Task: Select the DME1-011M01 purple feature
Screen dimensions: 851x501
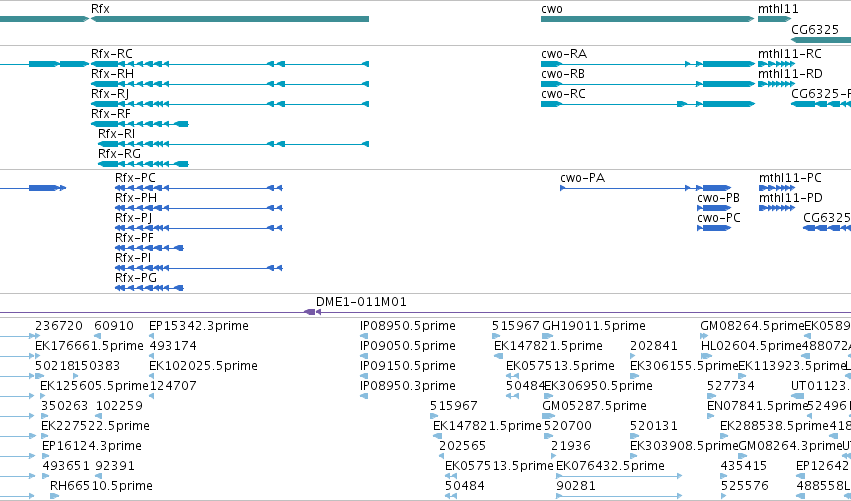Action: pyautogui.click(x=313, y=312)
